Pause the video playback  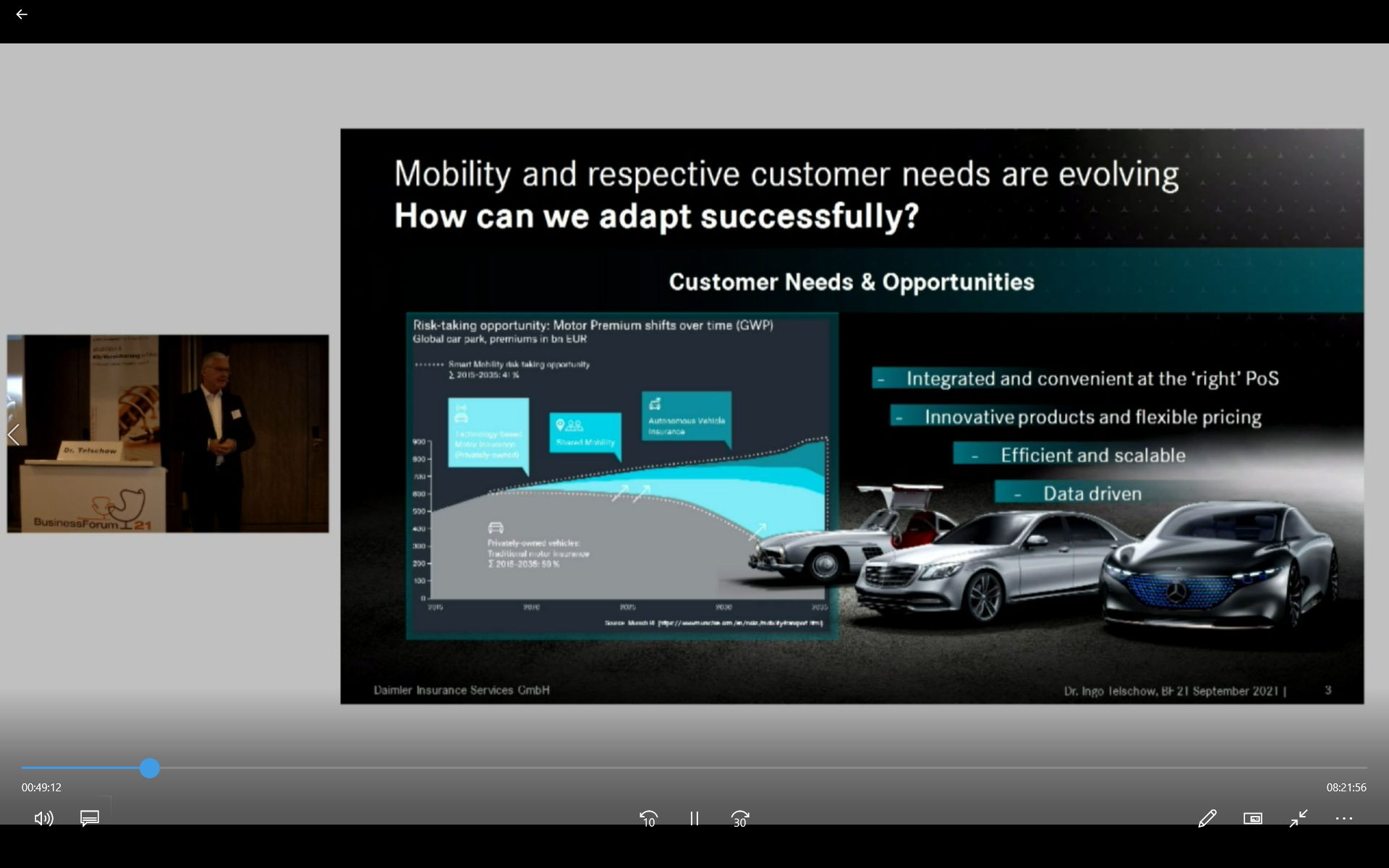click(x=694, y=818)
